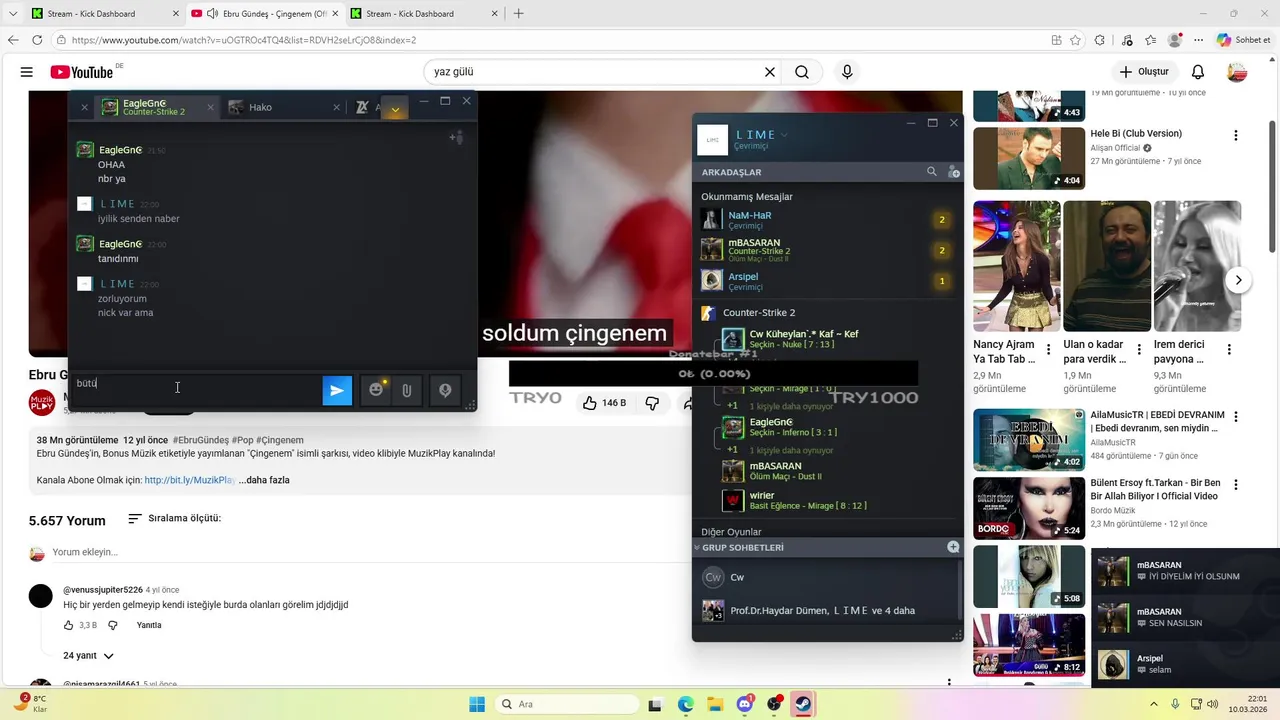Open the bit.ly MuzikPlay subscribe link

point(190,480)
